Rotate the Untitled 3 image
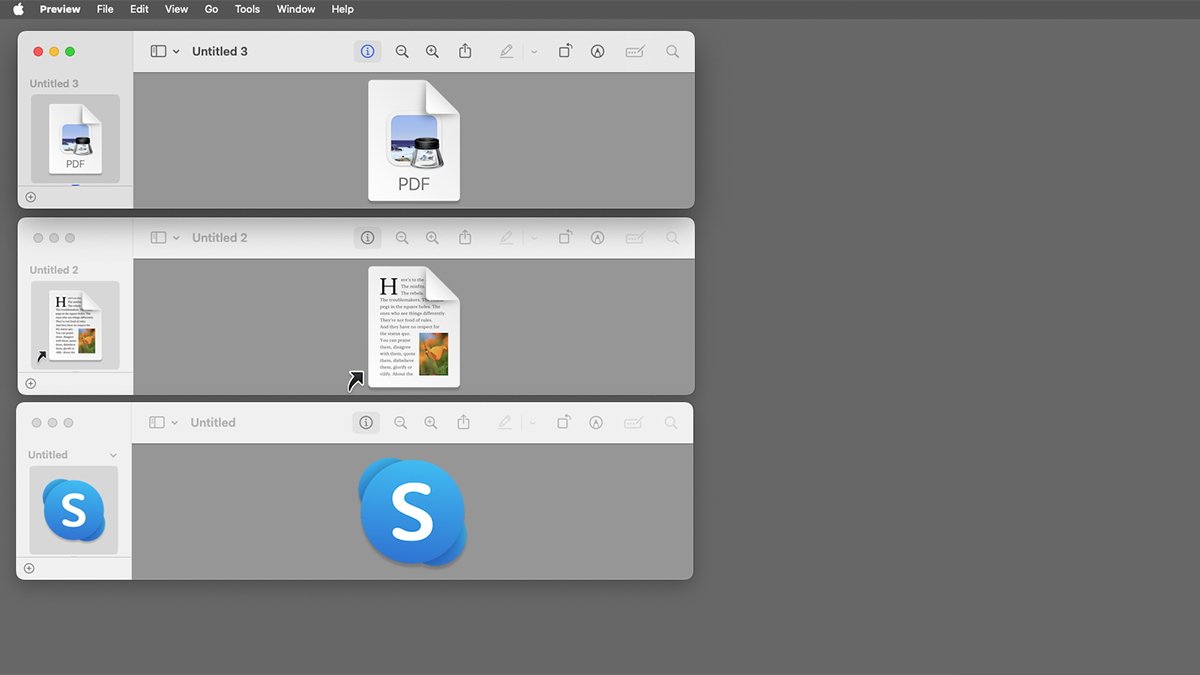 click(565, 51)
